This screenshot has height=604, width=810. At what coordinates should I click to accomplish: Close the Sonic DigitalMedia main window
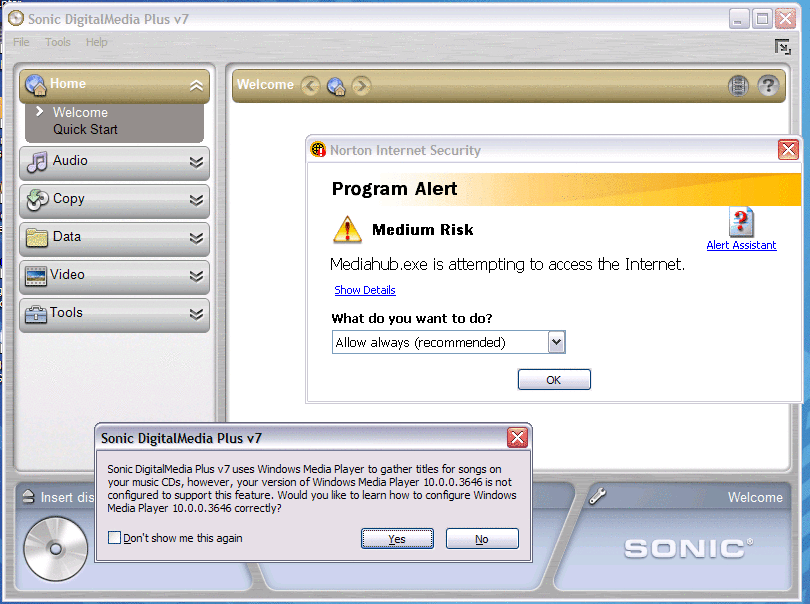(x=786, y=19)
